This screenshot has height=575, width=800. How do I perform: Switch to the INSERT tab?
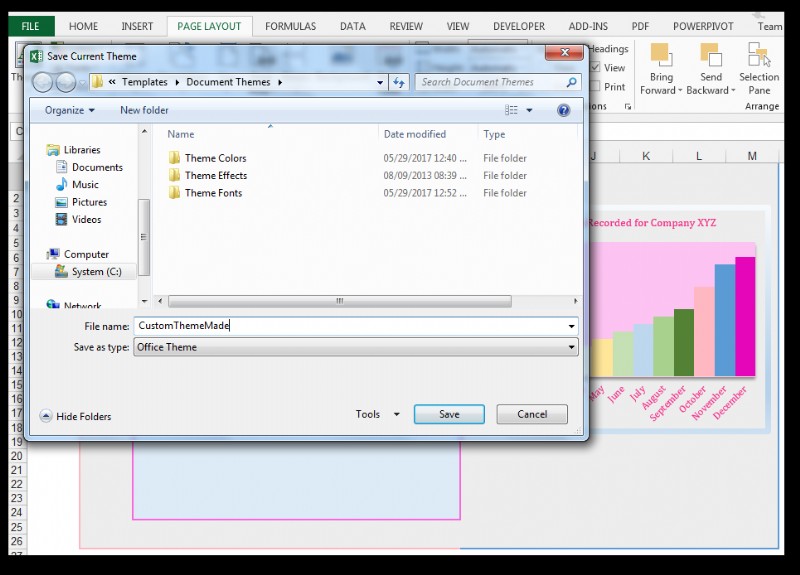[x=137, y=26]
